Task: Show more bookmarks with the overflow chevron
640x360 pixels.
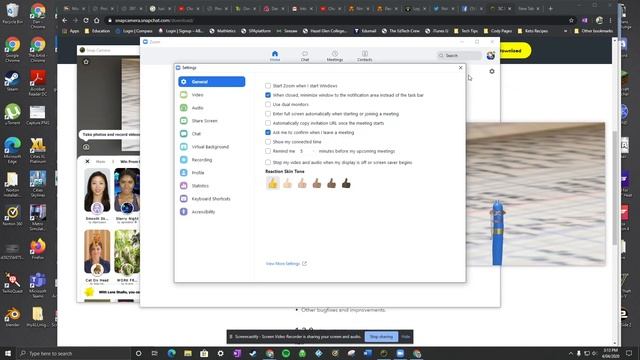Action: coord(565,31)
